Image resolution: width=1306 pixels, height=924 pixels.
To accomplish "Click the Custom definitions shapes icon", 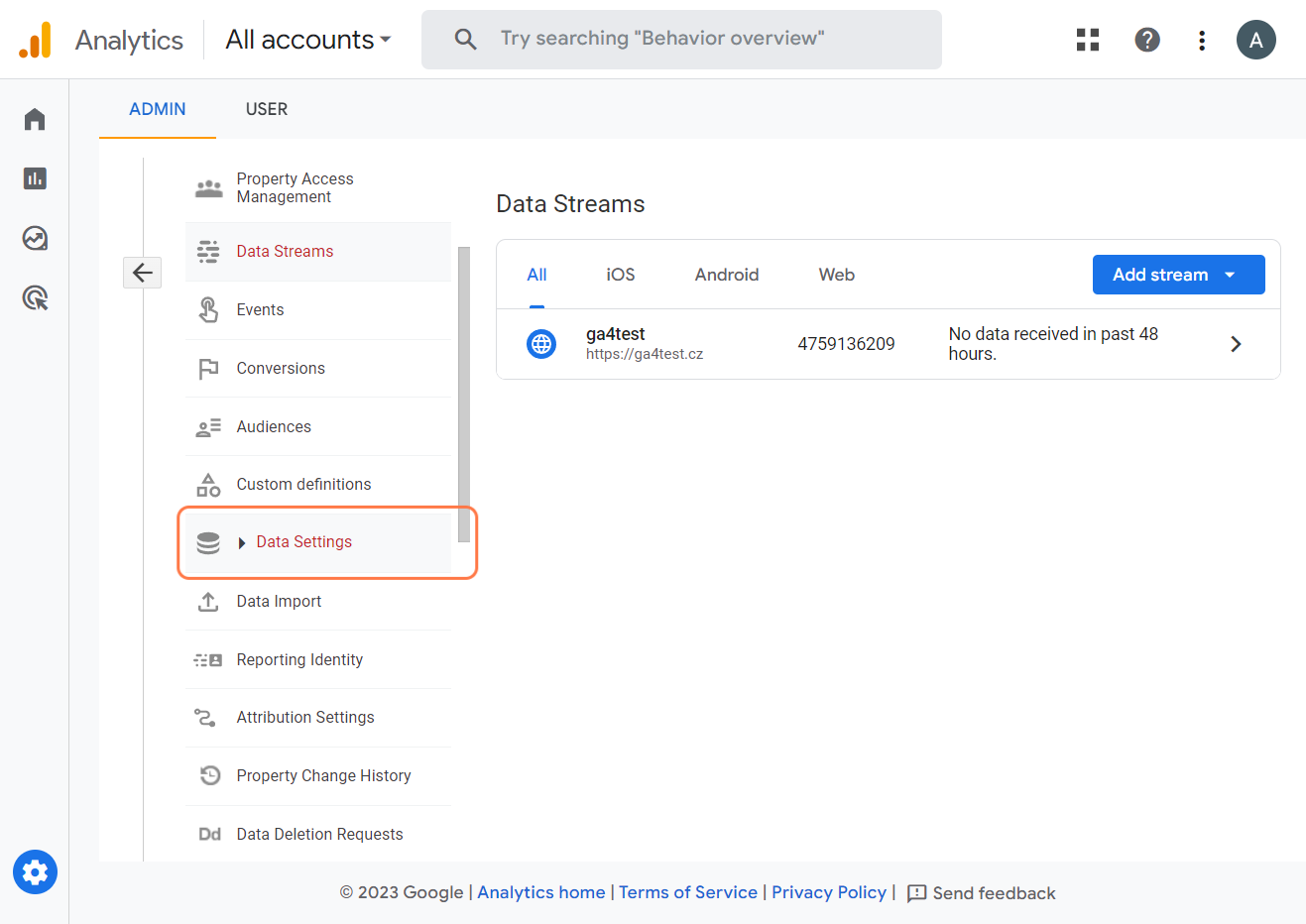I will [208, 485].
